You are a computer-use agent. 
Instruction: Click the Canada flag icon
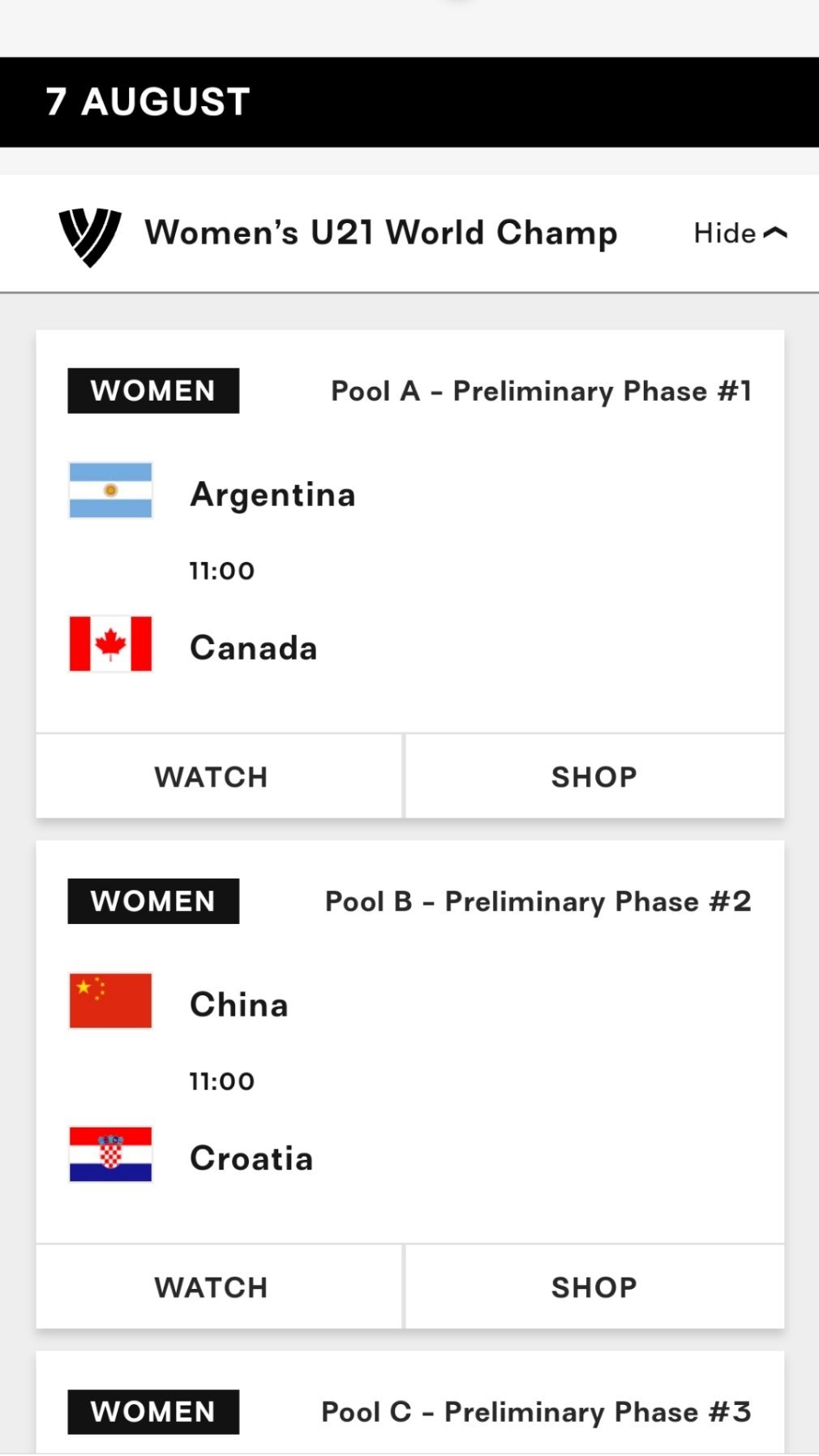(110, 644)
